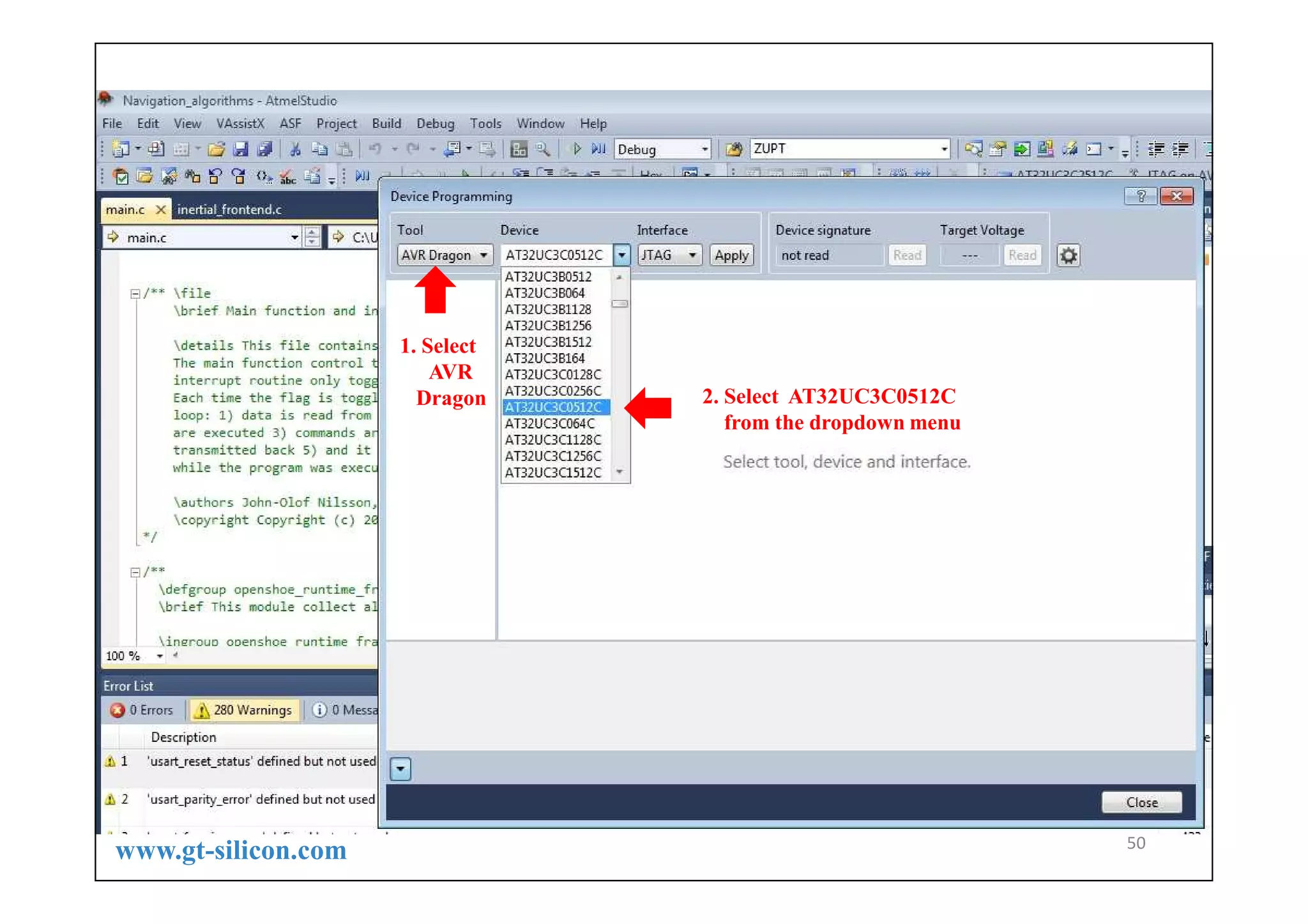This screenshot has height=924, width=1308.
Task: Select AT32UC3C1512C from the device list
Action: (x=553, y=473)
